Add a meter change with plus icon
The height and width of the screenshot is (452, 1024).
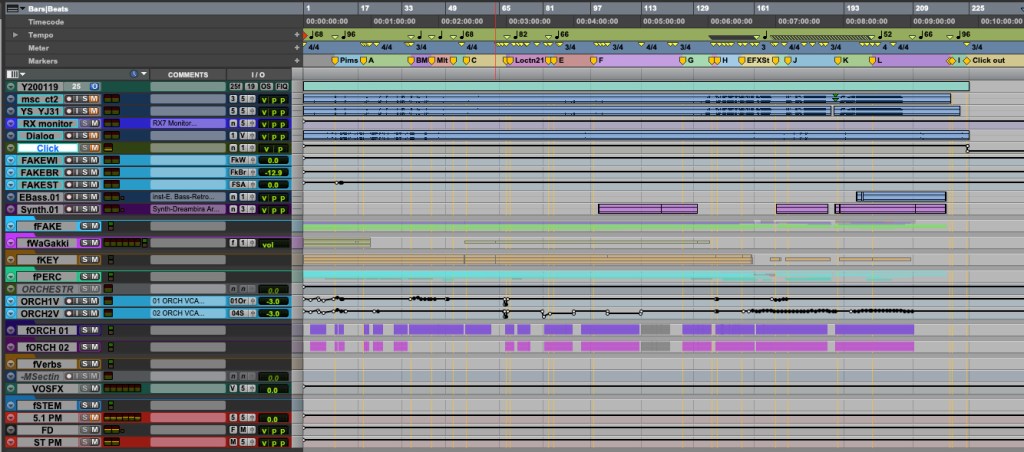(297, 47)
